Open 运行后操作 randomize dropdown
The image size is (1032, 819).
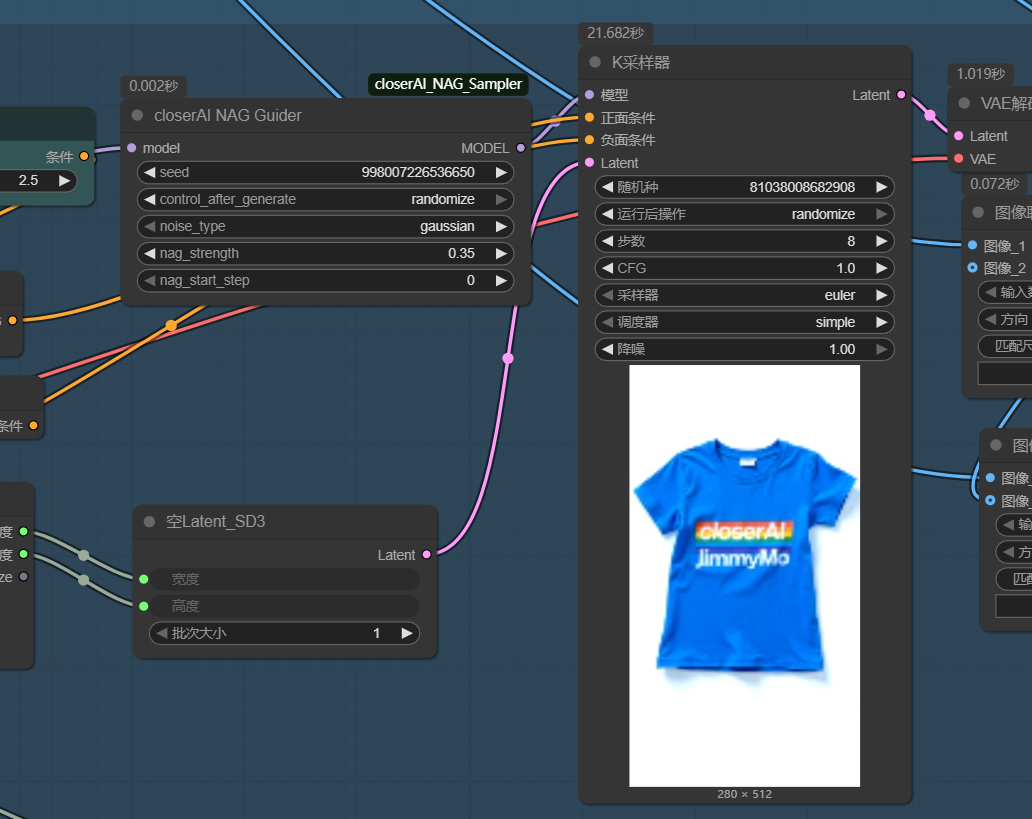click(744, 214)
